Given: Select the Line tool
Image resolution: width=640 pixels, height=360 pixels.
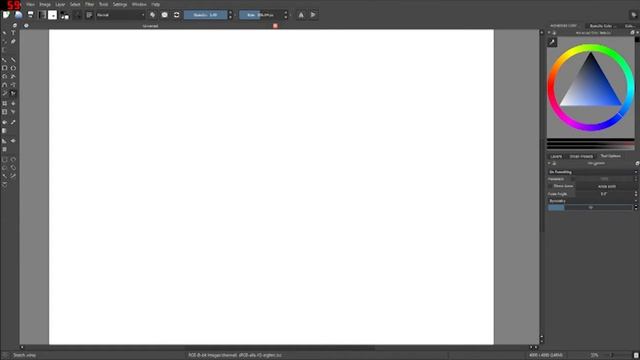Looking at the screenshot, I should [13, 60].
